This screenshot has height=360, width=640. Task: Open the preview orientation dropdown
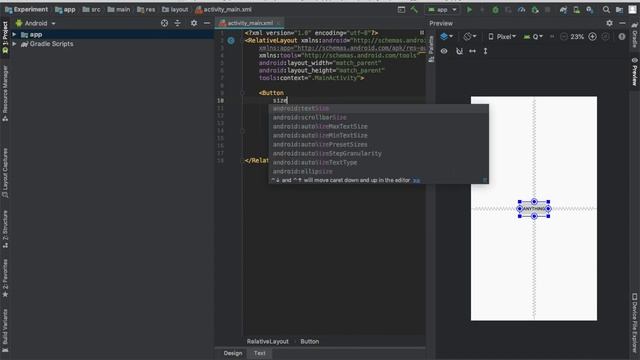pos(470,37)
